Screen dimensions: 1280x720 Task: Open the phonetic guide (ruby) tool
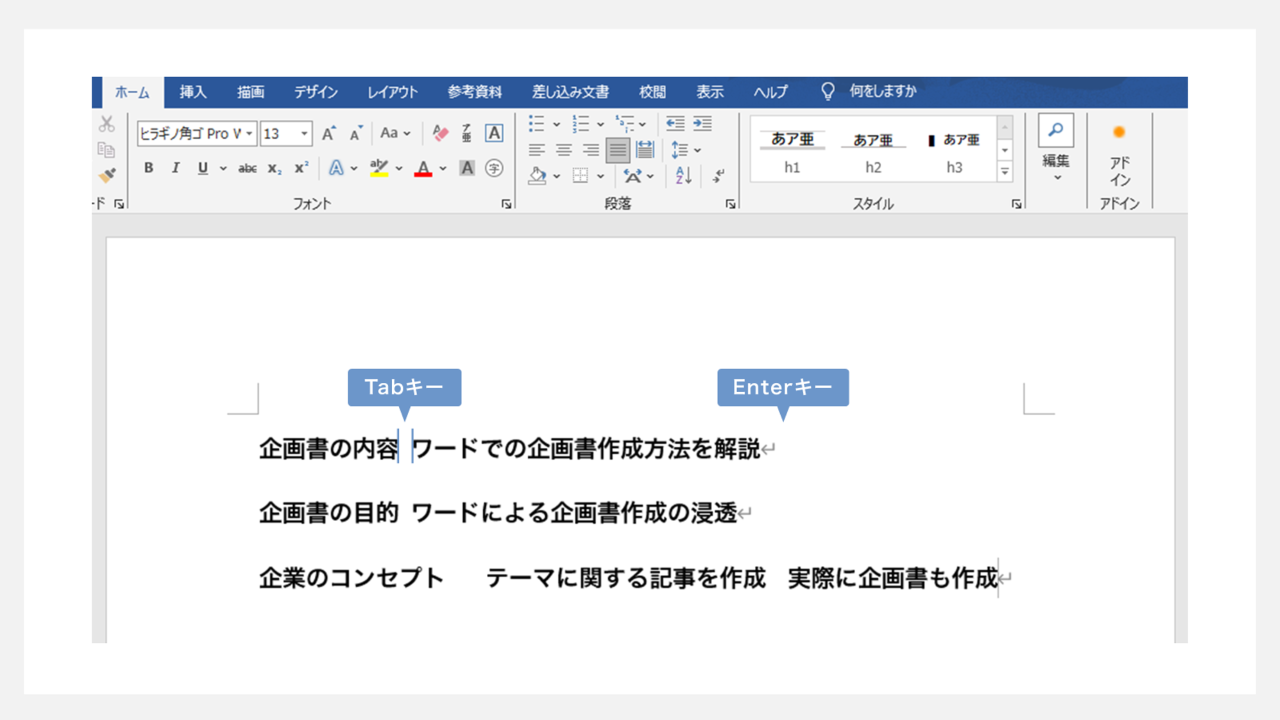[467, 133]
